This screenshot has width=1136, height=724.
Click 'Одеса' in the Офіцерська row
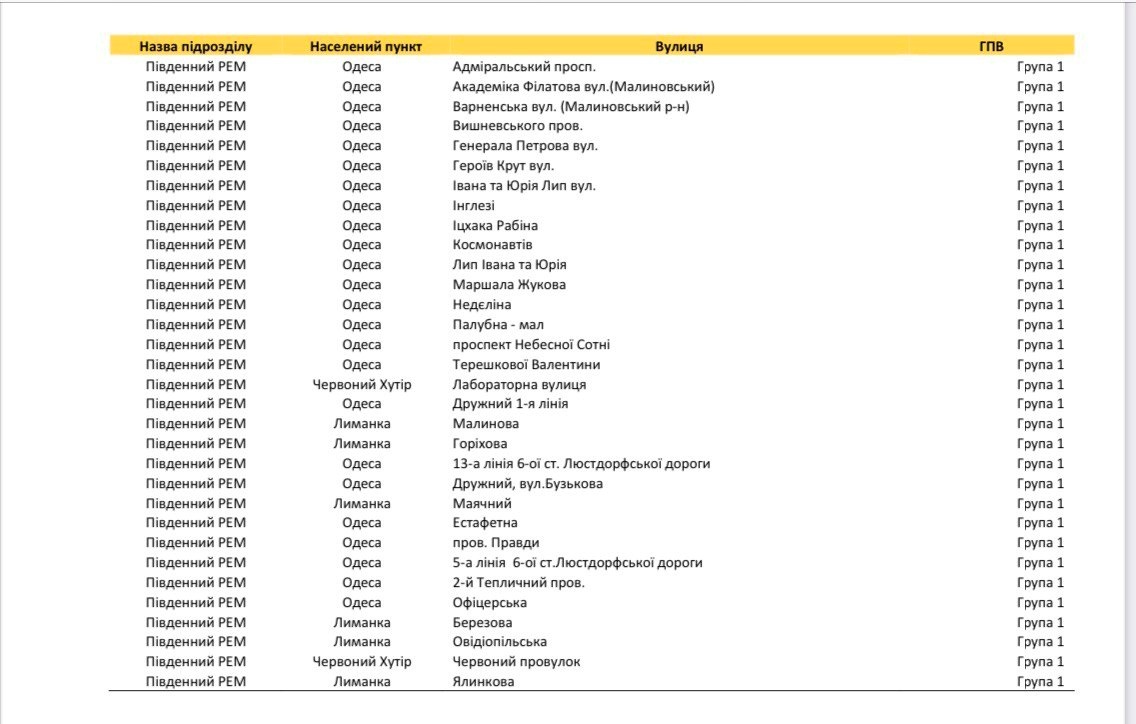[x=362, y=602]
